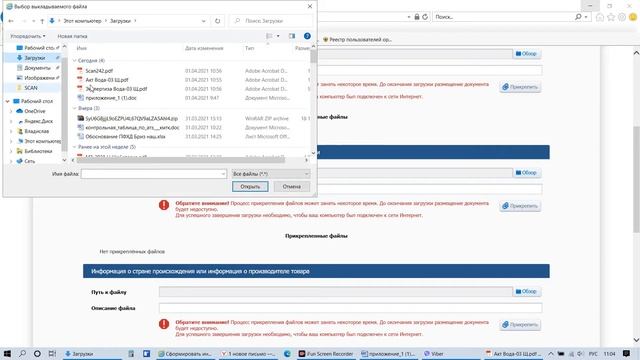The height and width of the screenshot is (360, 640).
Task: Switch to iFun Screen Recorder taskbar item
Action: coord(326,353)
